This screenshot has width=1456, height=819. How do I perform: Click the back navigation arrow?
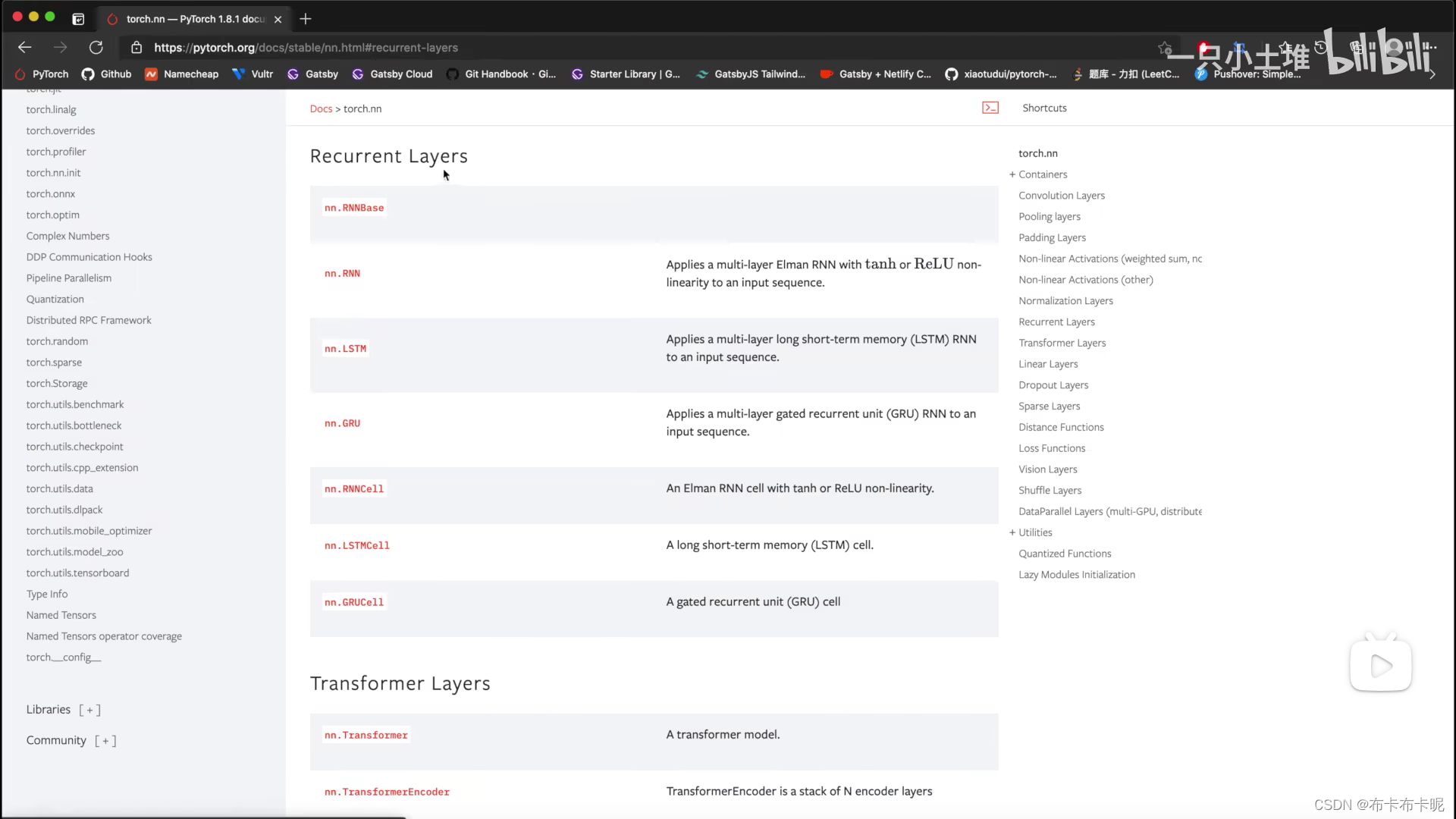[x=24, y=47]
